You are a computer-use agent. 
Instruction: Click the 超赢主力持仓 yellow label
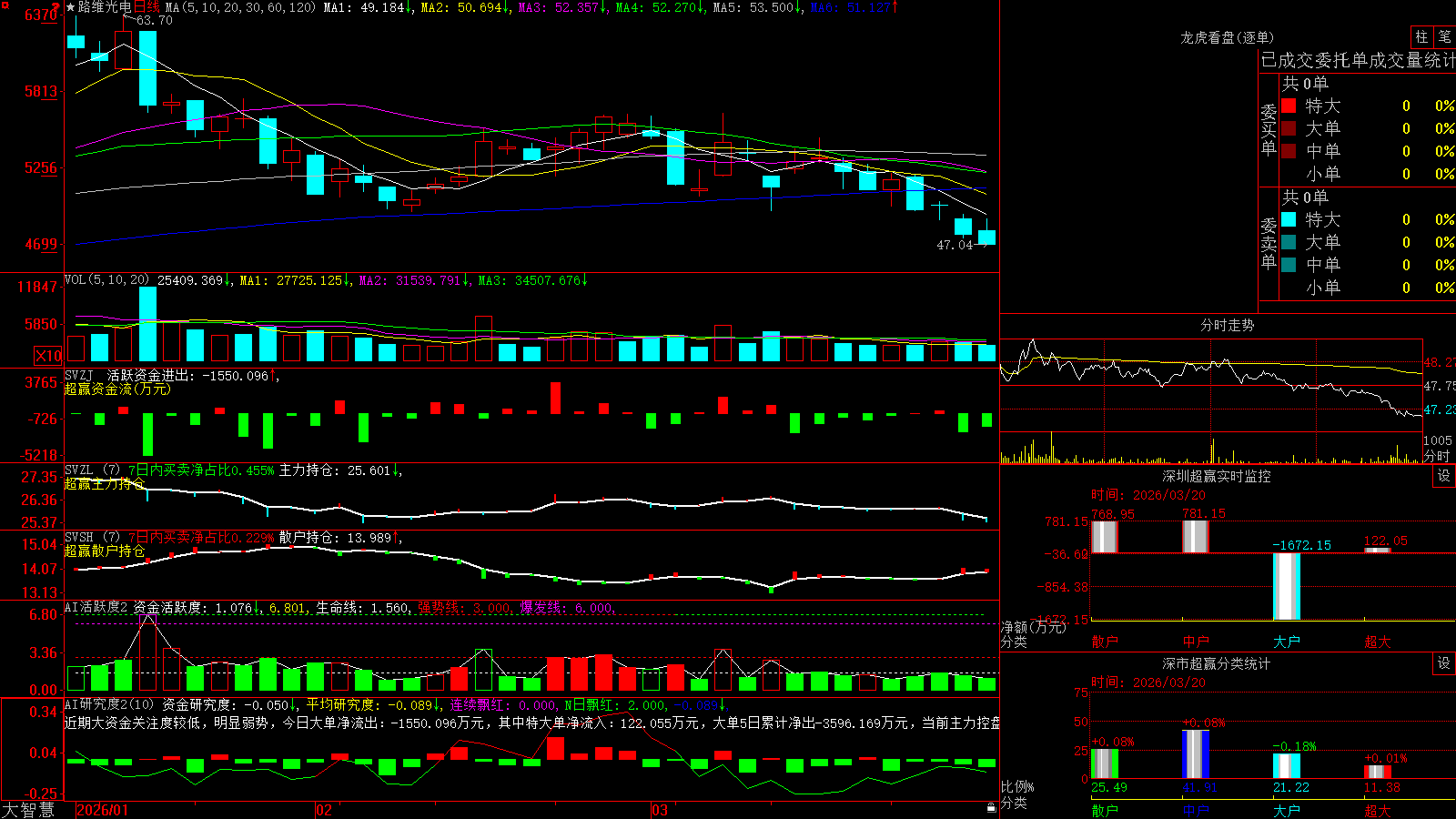(105, 483)
